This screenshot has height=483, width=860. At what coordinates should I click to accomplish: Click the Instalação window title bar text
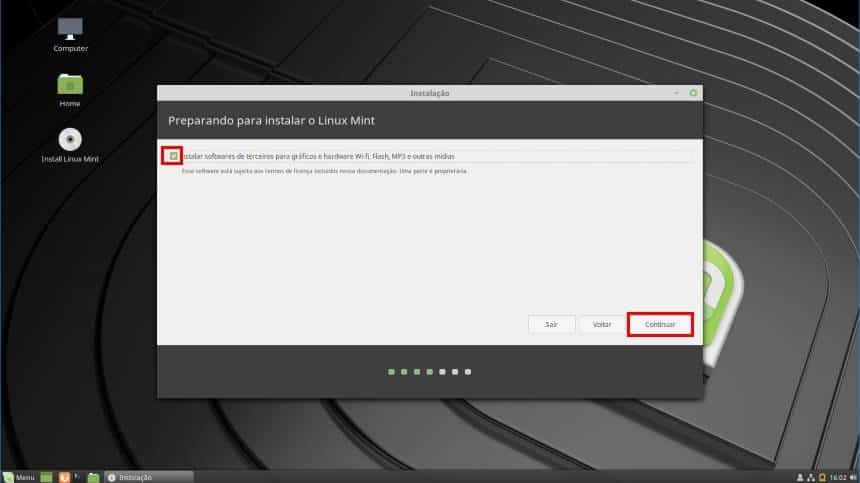[x=429, y=93]
